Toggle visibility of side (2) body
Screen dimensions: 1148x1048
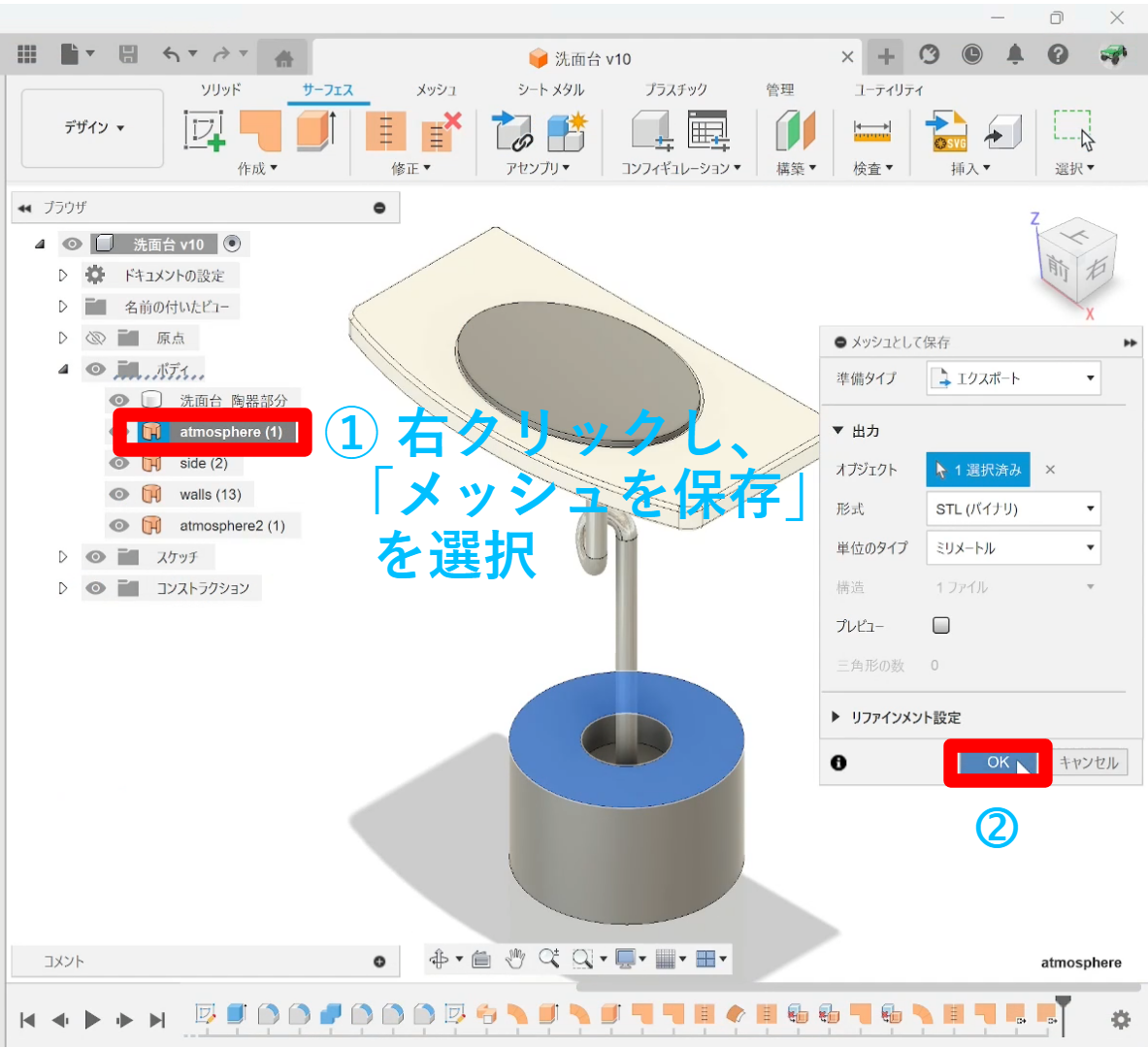(x=119, y=463)
